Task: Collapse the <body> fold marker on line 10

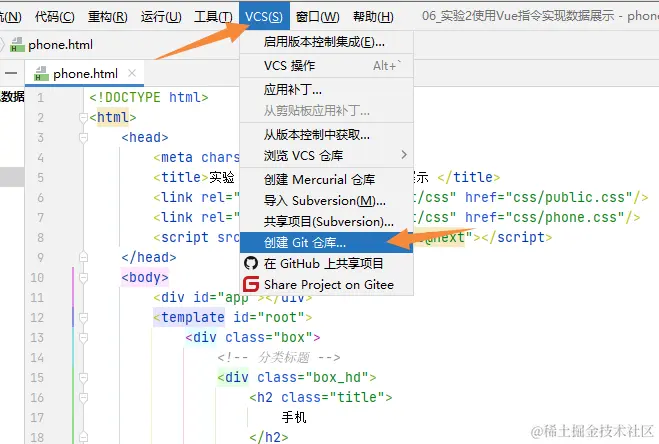Action: (83, 278)
